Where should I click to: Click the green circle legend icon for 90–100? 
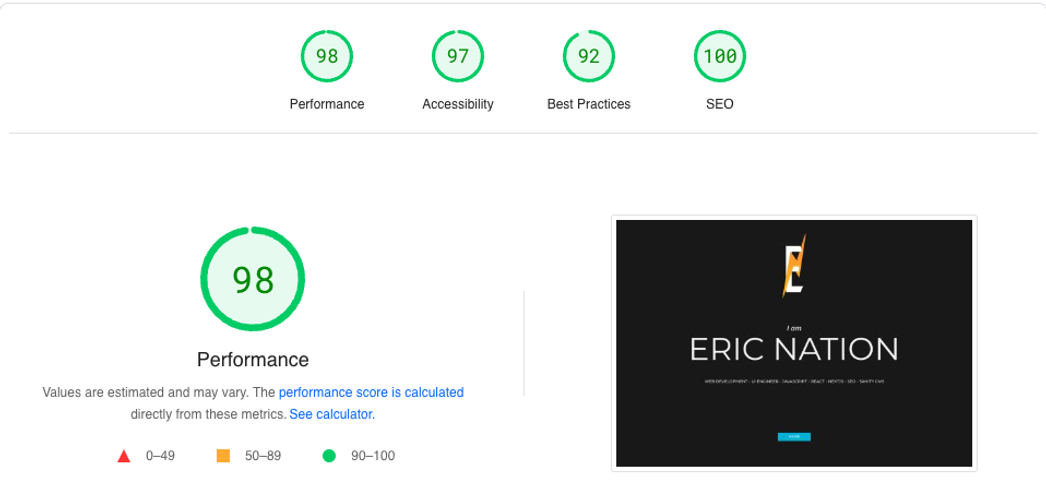point(329,456)
